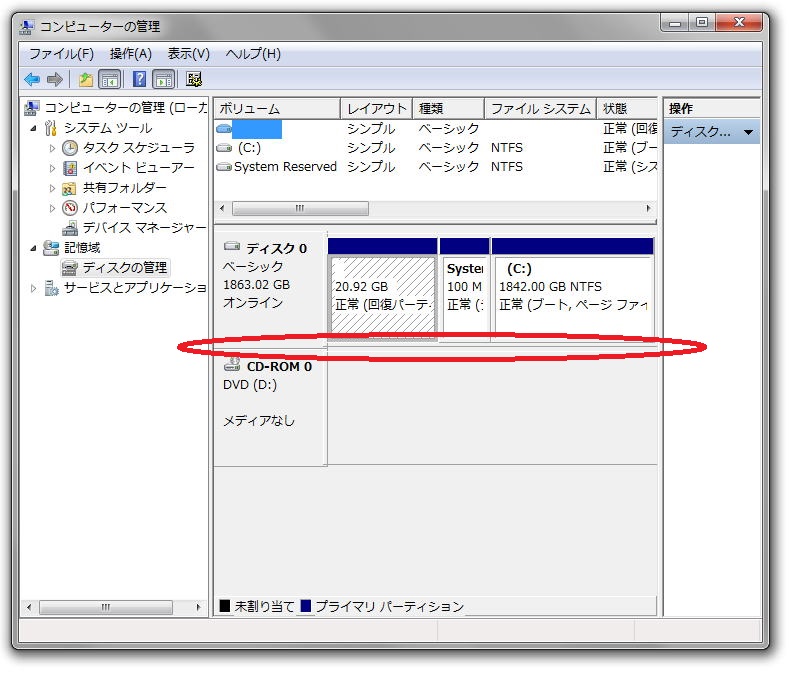Click the blue Help question mark icon

coord(140,79)
